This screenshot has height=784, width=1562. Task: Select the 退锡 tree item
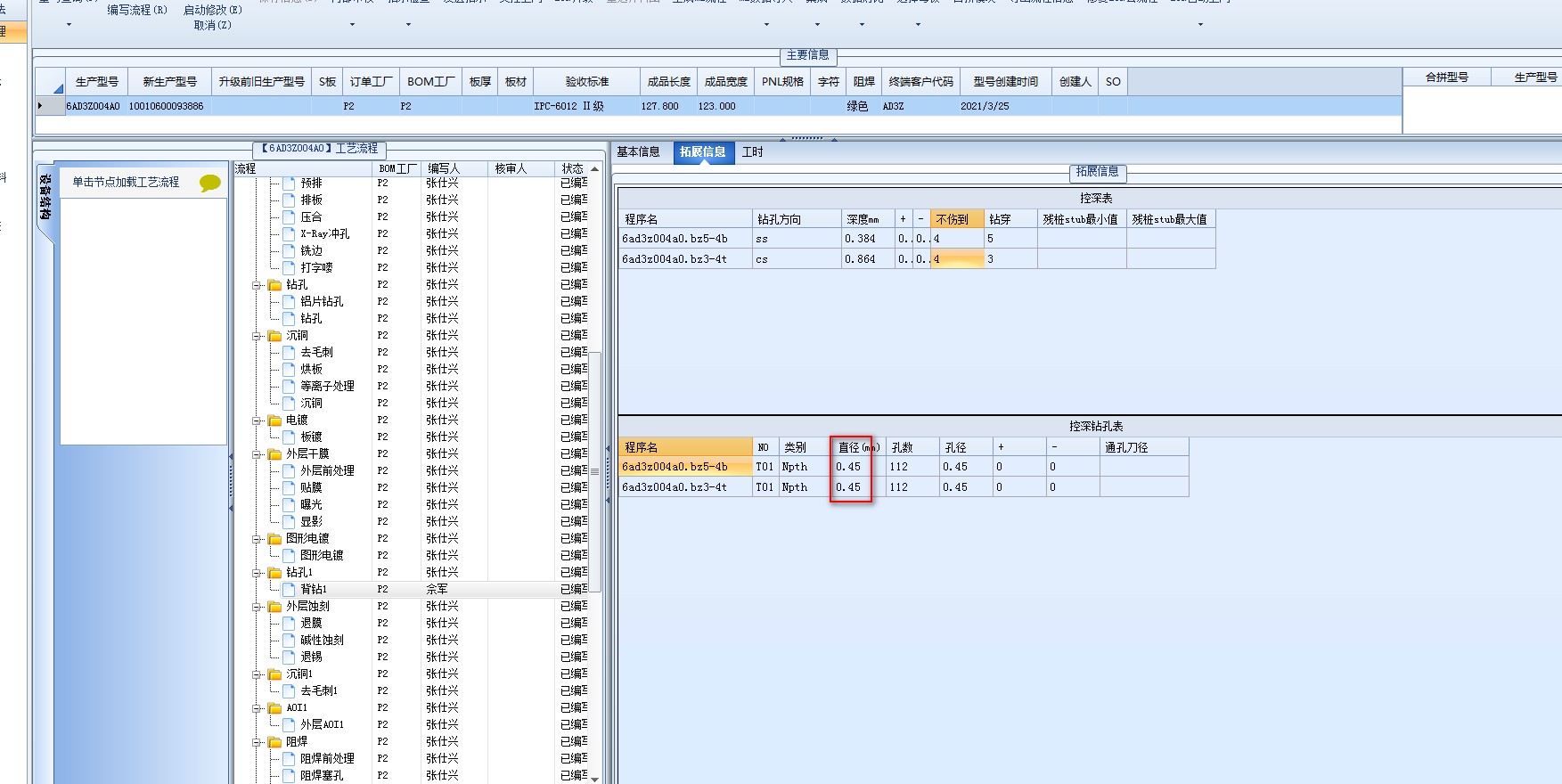pyautogui.click(x=311, y=657)
